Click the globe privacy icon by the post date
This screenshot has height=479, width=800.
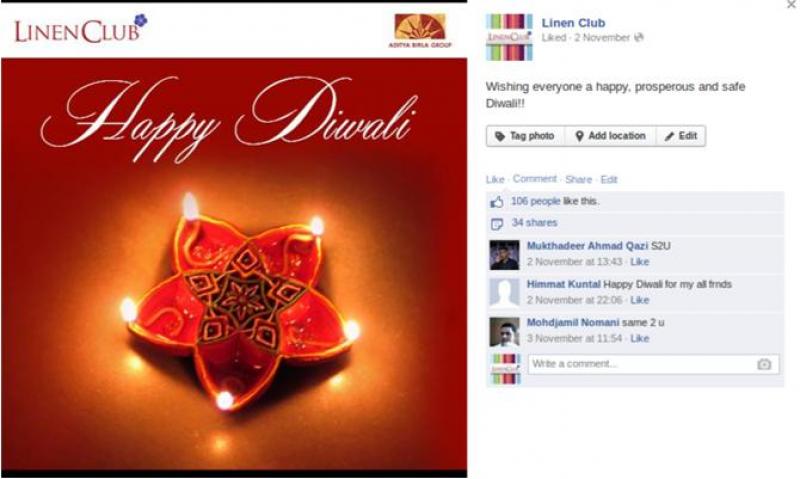[x=638, y=37]
